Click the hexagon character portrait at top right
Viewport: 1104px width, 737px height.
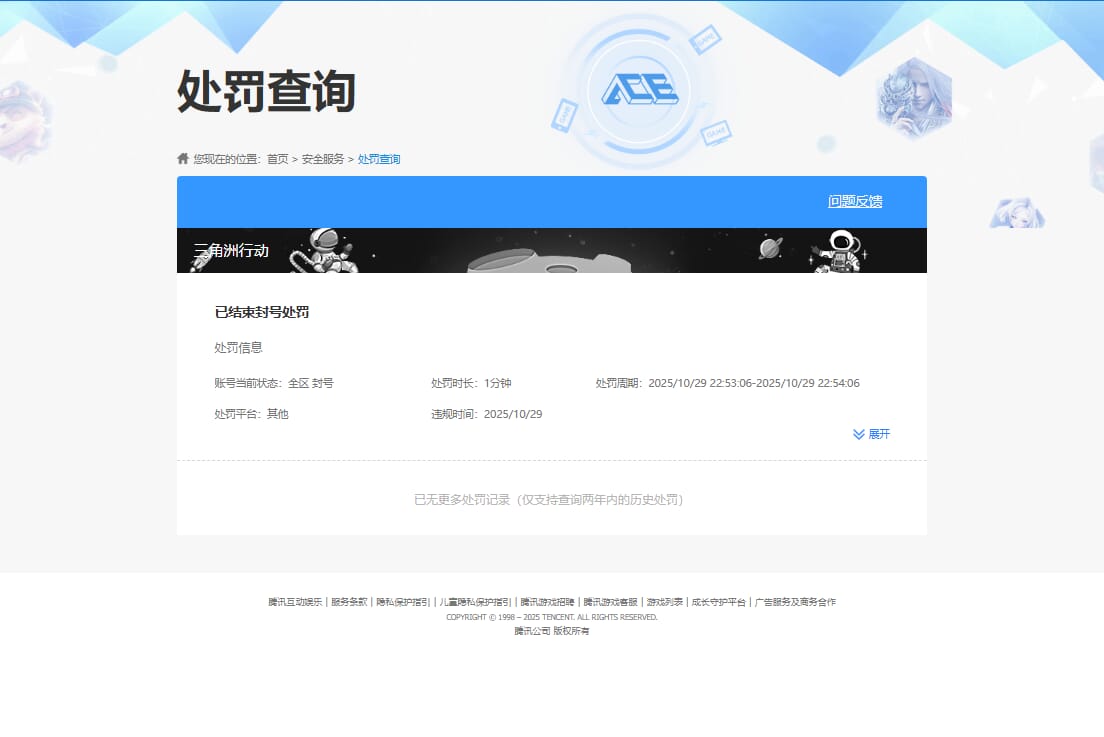click(914, 96)
